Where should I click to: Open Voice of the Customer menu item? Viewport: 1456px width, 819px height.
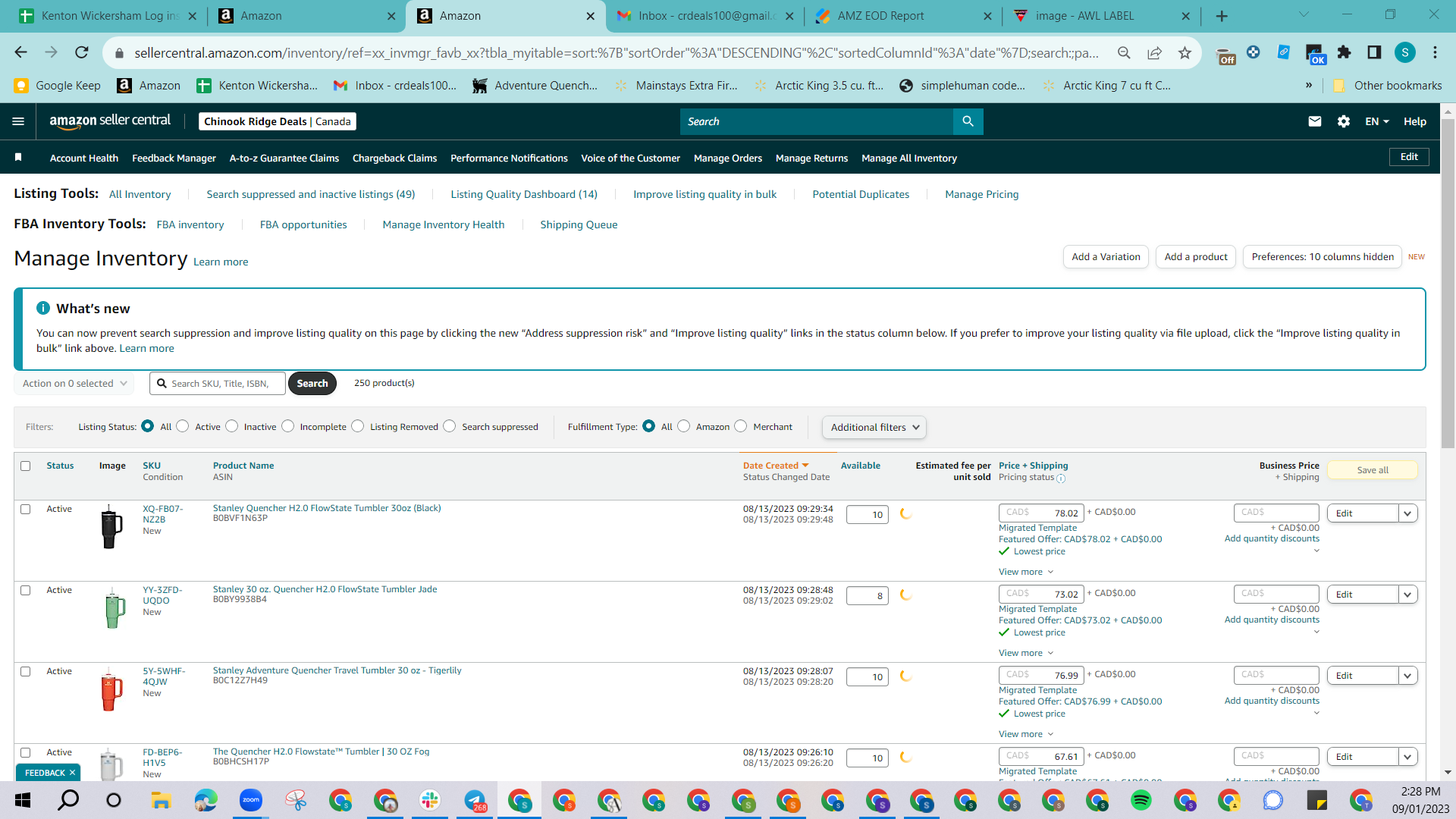click(631, 158)
